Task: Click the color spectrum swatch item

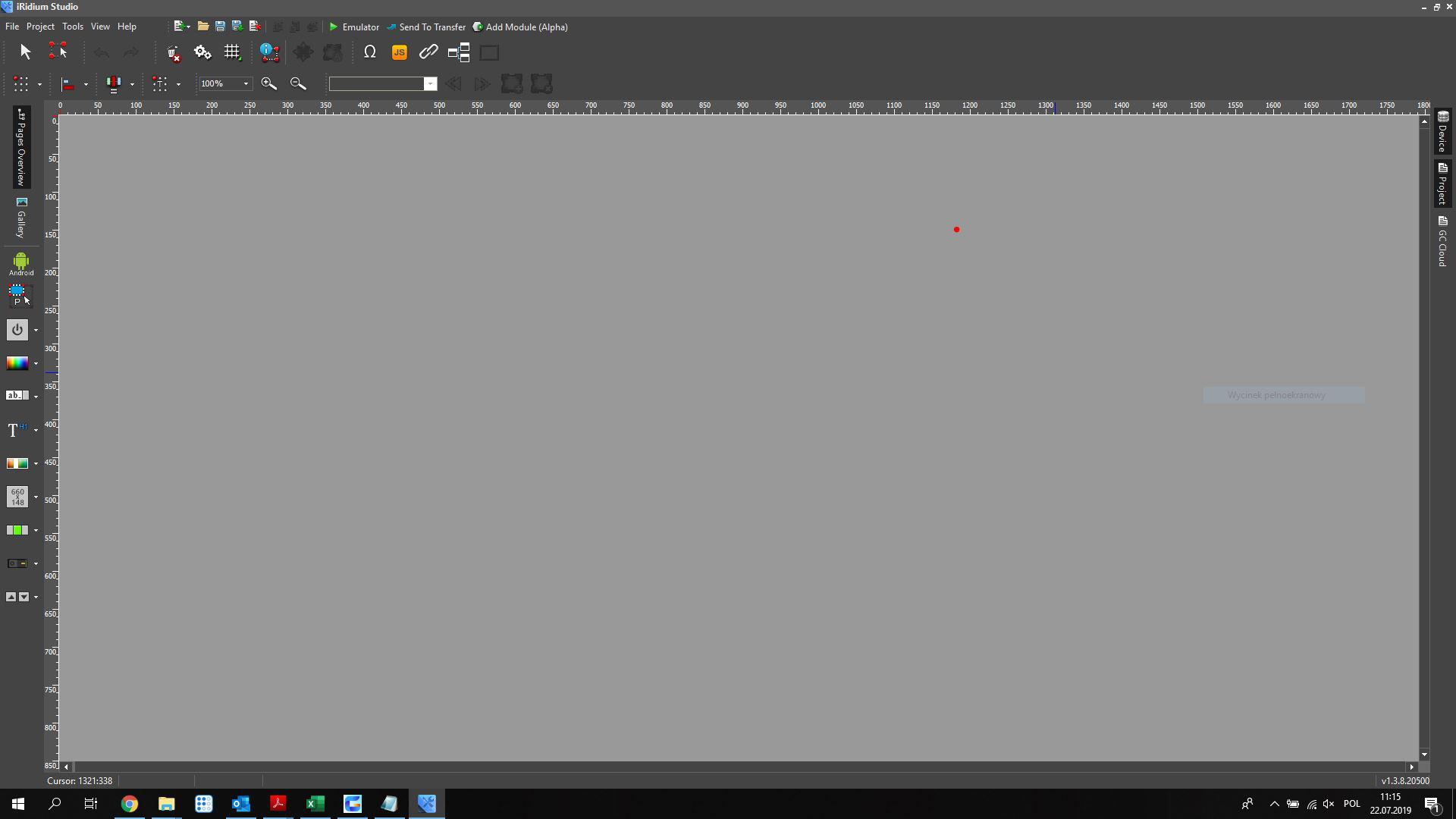Action: click(17, 363)
